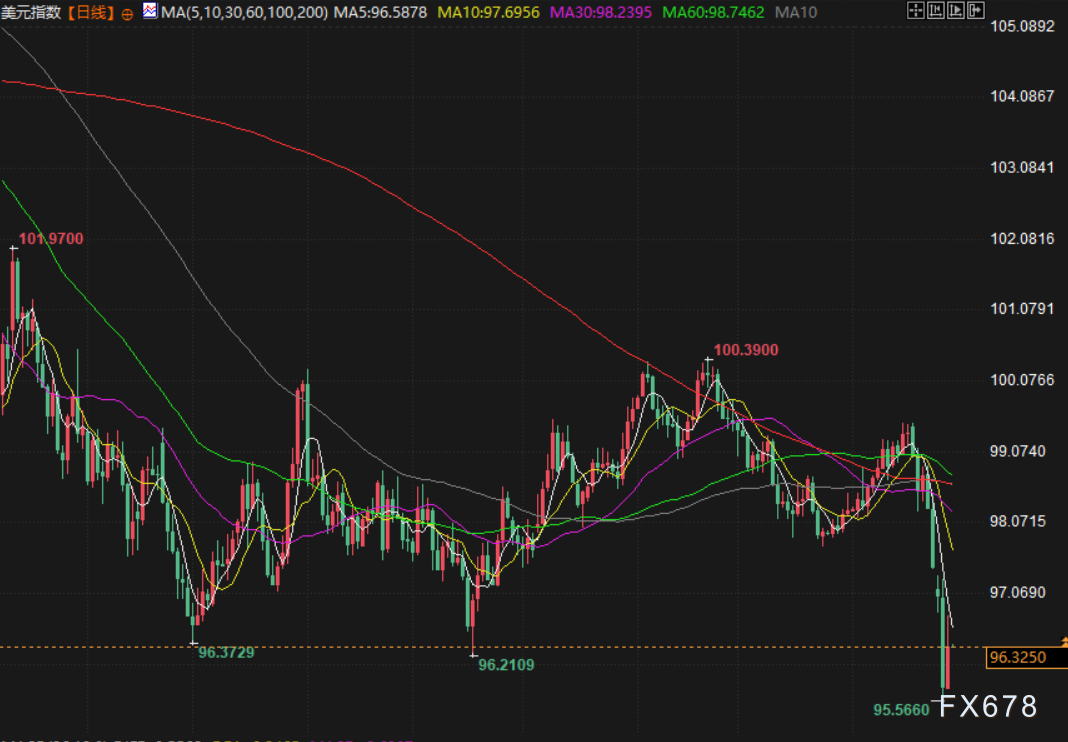The width and height of the screenshot is (1068, 742).
Task: Click the truncated gray MA10 label
Action: click(796, 13)
